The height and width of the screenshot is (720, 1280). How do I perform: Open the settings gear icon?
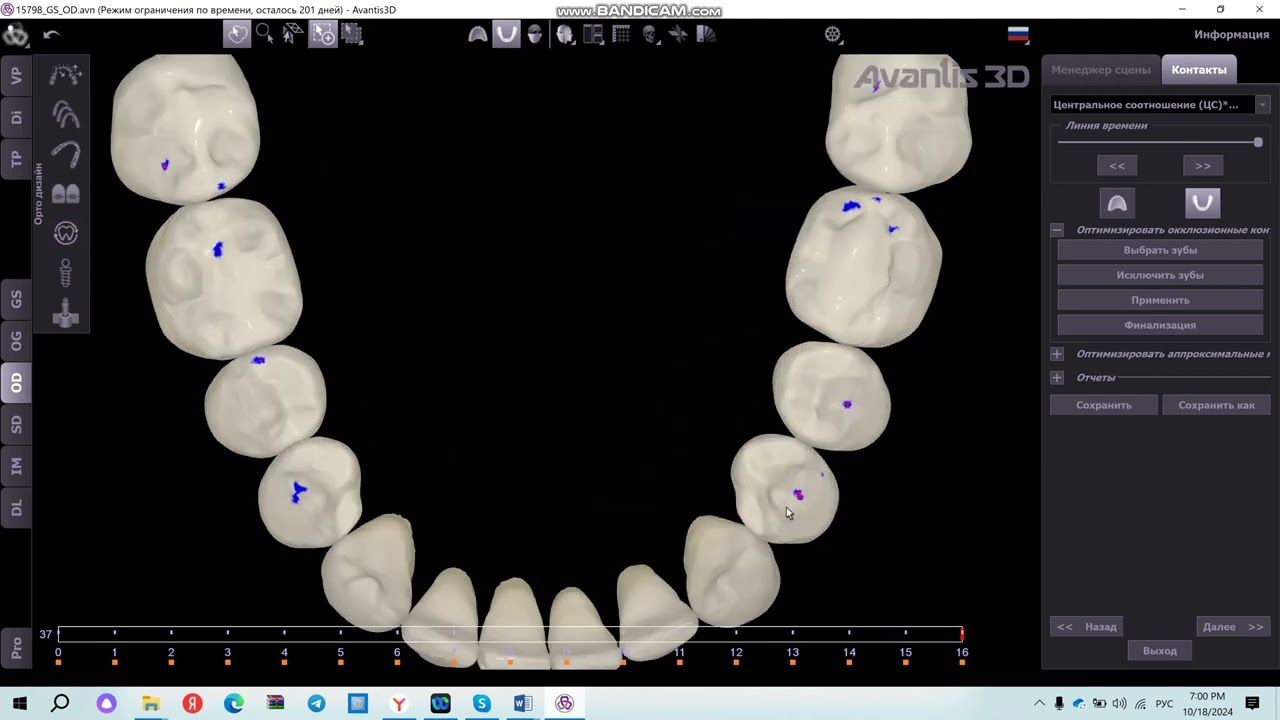tap(833, 35)
